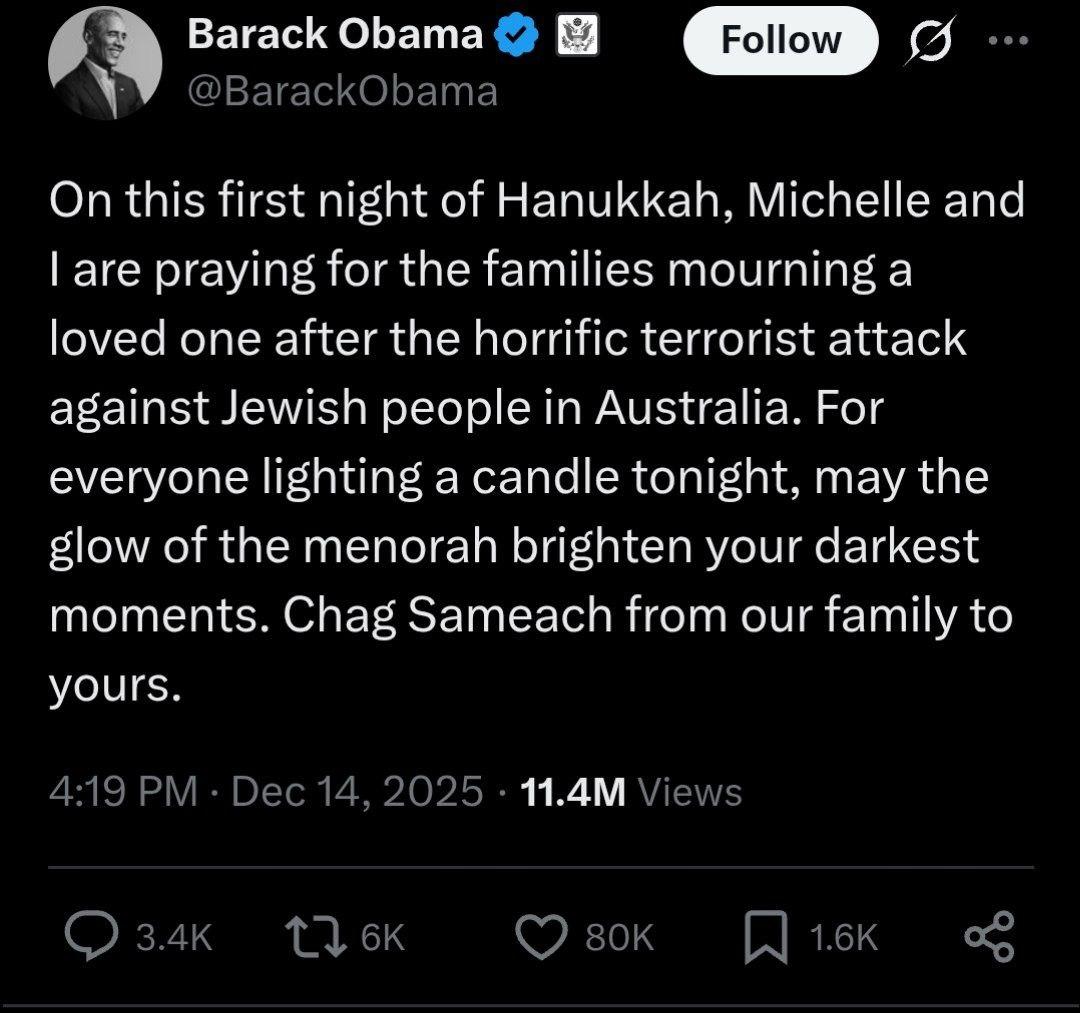The height and width of the screenshot is (1013, 1080).
Task: Click the 4:19 PM timestamp
Action: pos(123,791)
